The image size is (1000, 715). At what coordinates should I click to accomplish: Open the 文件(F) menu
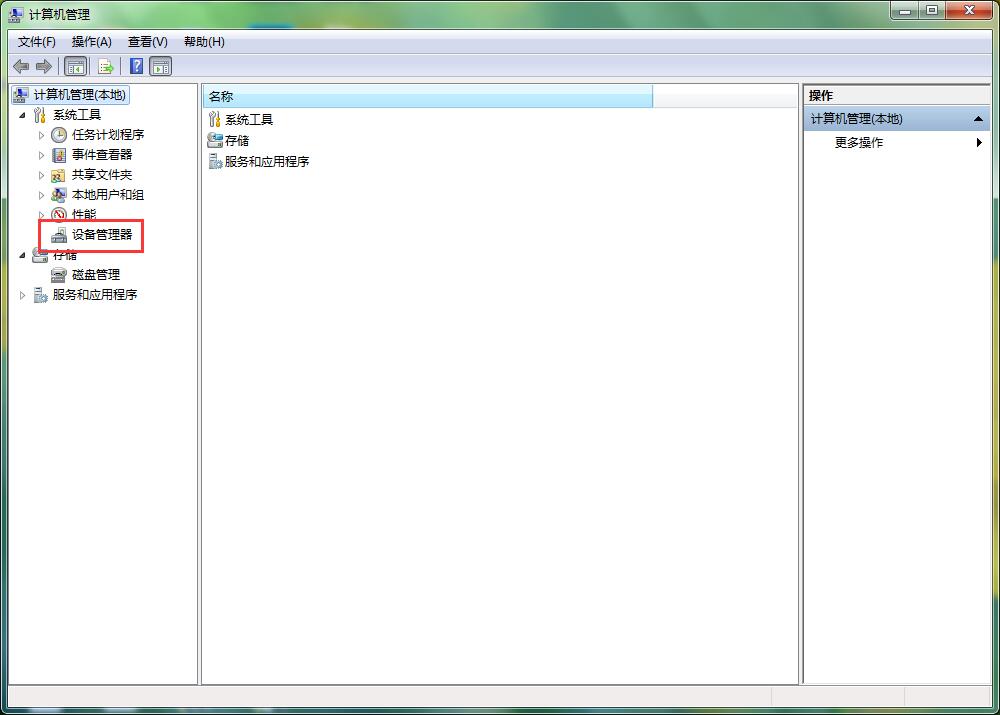37,42
